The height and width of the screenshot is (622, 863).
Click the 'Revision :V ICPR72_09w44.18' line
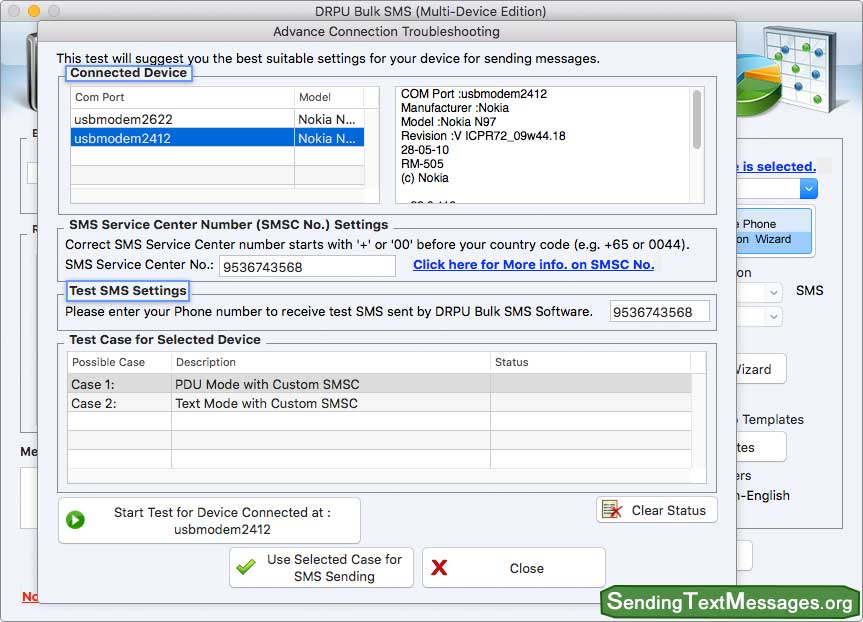pos(483,136)
